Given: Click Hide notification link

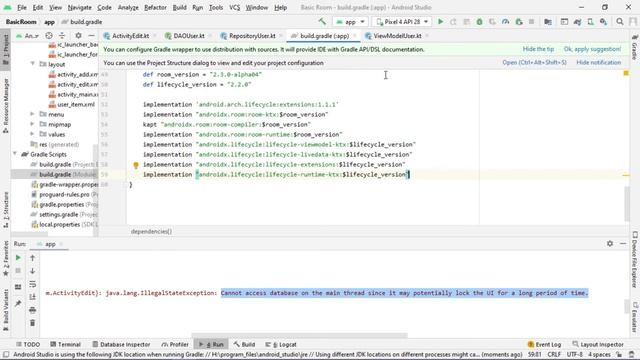Looking at the screenshot, I should tap(598, 62).
